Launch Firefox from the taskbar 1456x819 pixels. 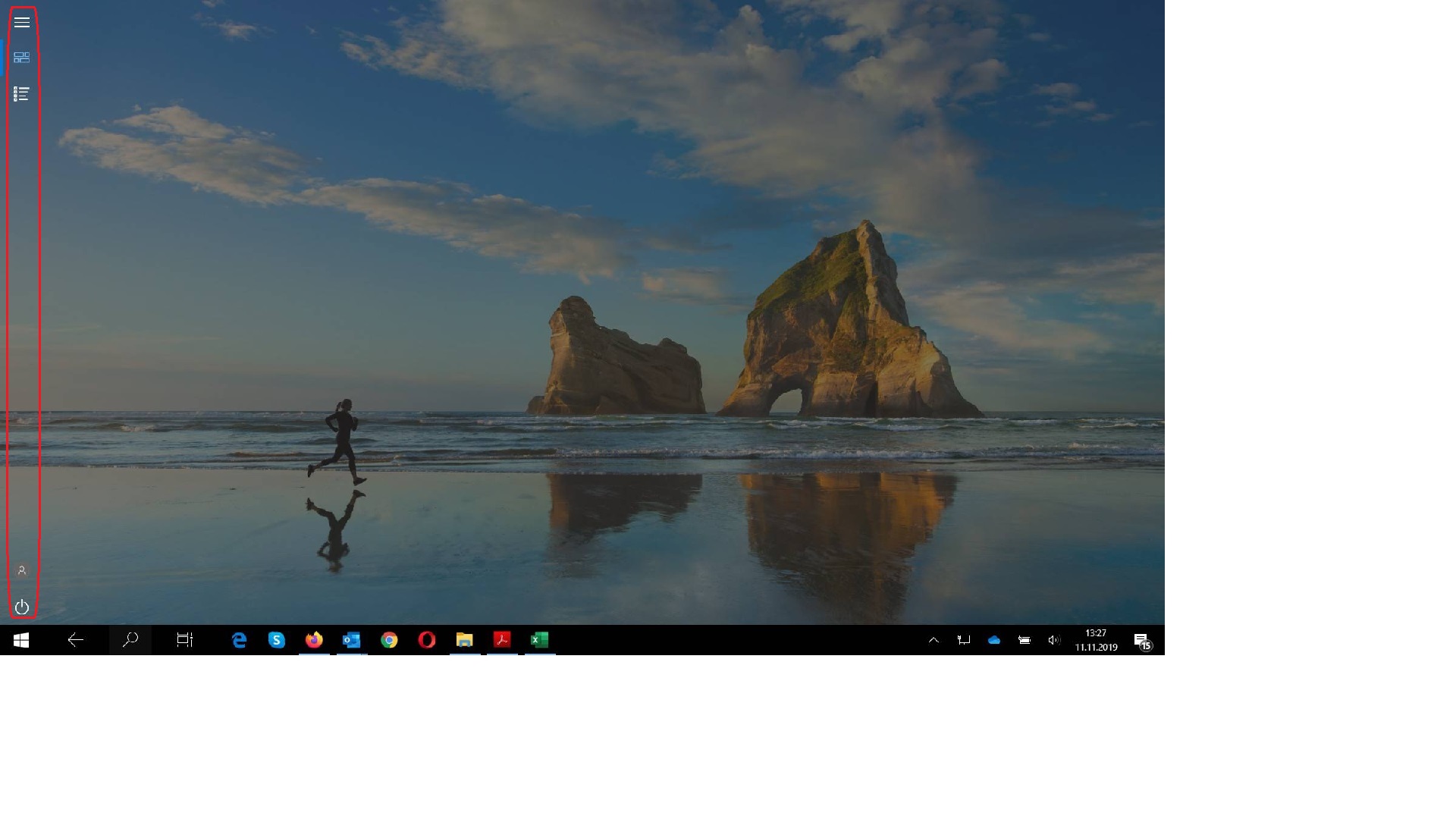point(314,640)
